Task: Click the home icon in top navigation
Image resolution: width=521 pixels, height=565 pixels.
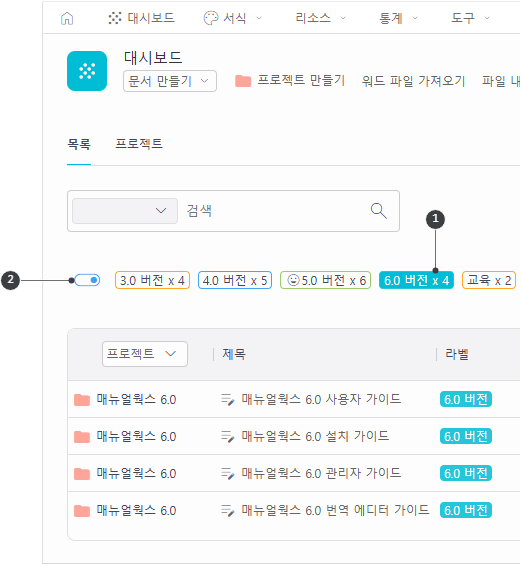Action: 67,18
